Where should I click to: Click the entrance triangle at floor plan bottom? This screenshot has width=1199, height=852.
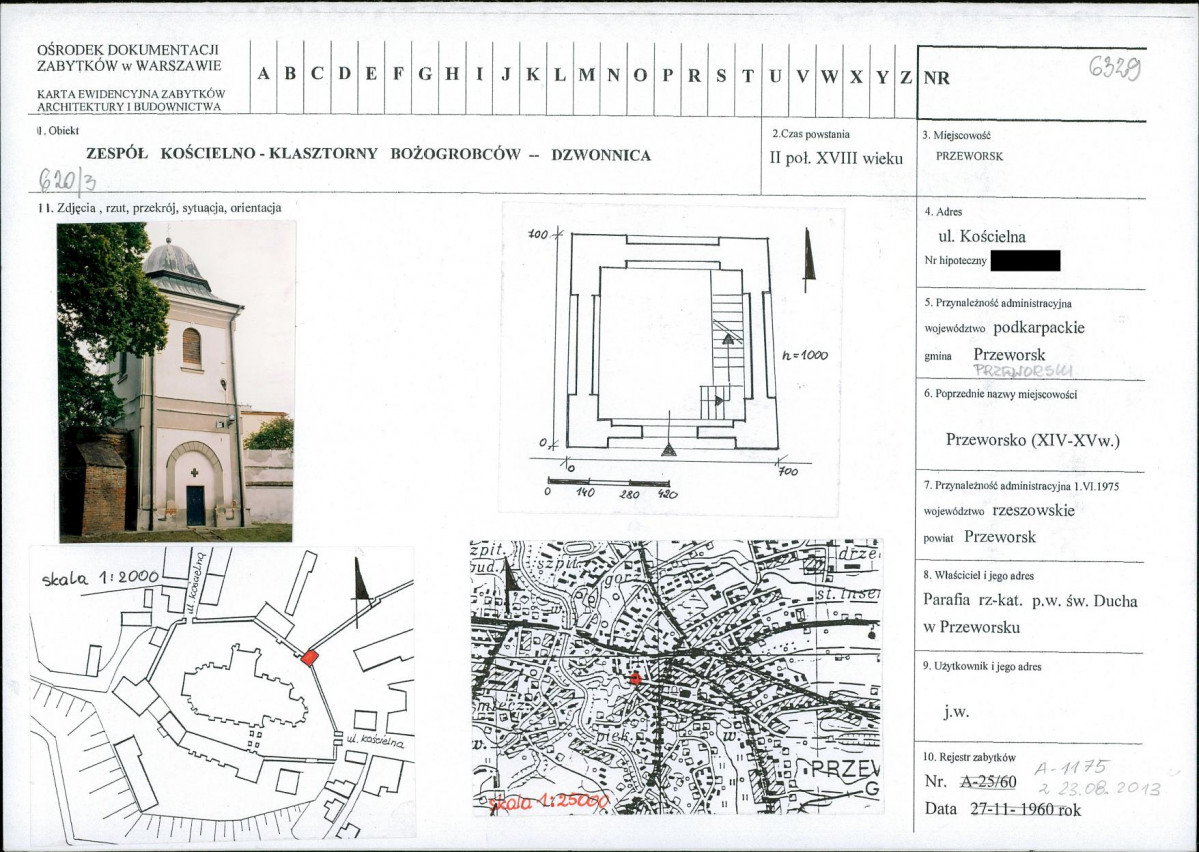point(669,449)
